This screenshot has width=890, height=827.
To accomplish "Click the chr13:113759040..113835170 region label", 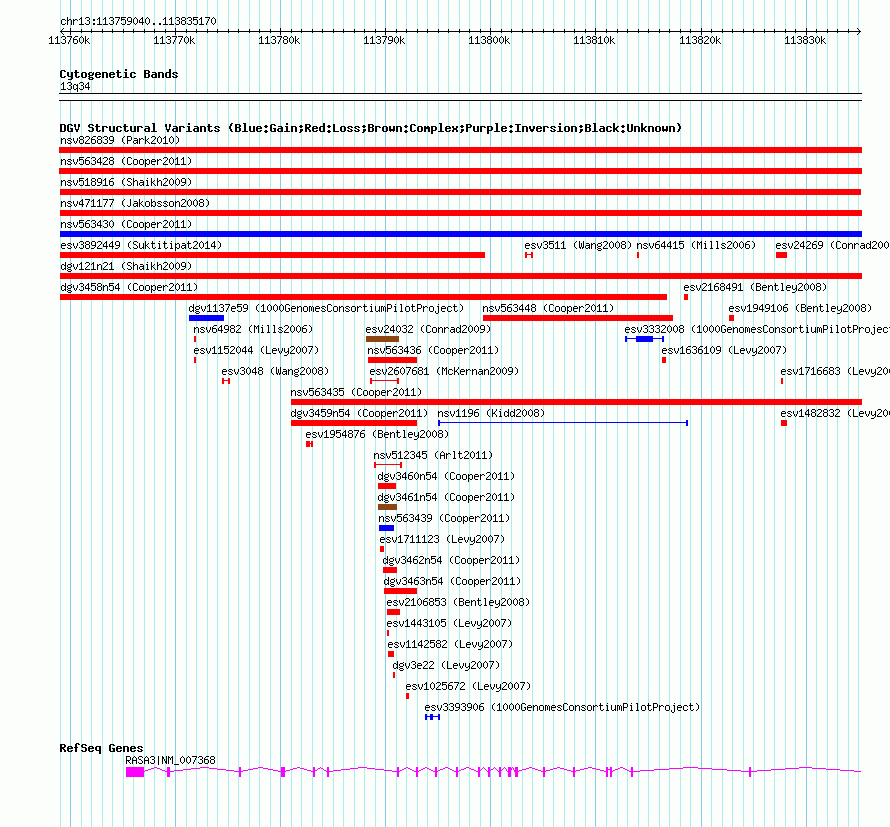I will 138,21.
